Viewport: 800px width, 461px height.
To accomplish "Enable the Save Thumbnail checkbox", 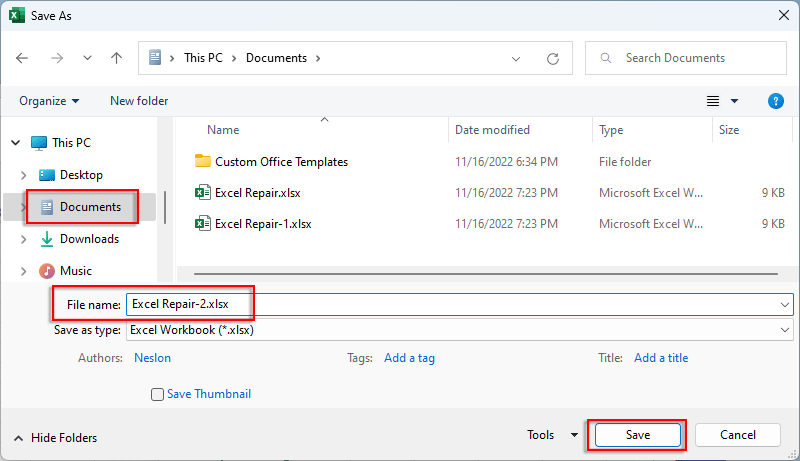I will click(x=157, y=394).
